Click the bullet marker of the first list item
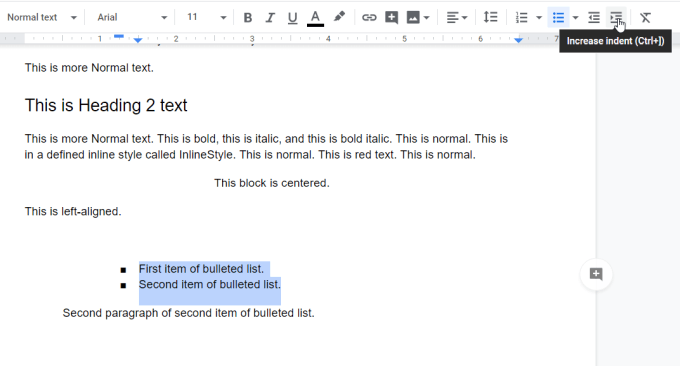 (123, 270)
